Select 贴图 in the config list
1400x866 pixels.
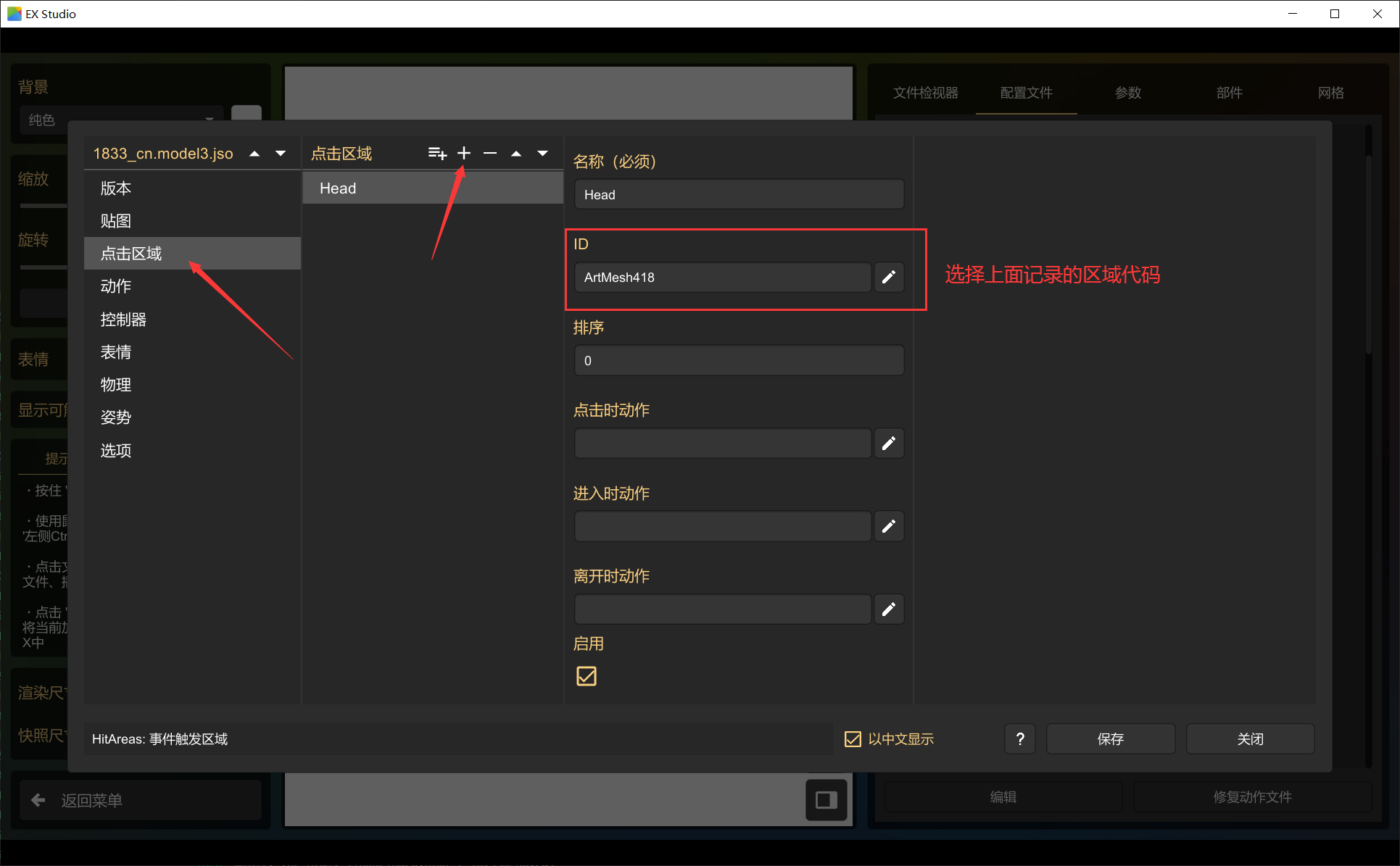(192, 221)
